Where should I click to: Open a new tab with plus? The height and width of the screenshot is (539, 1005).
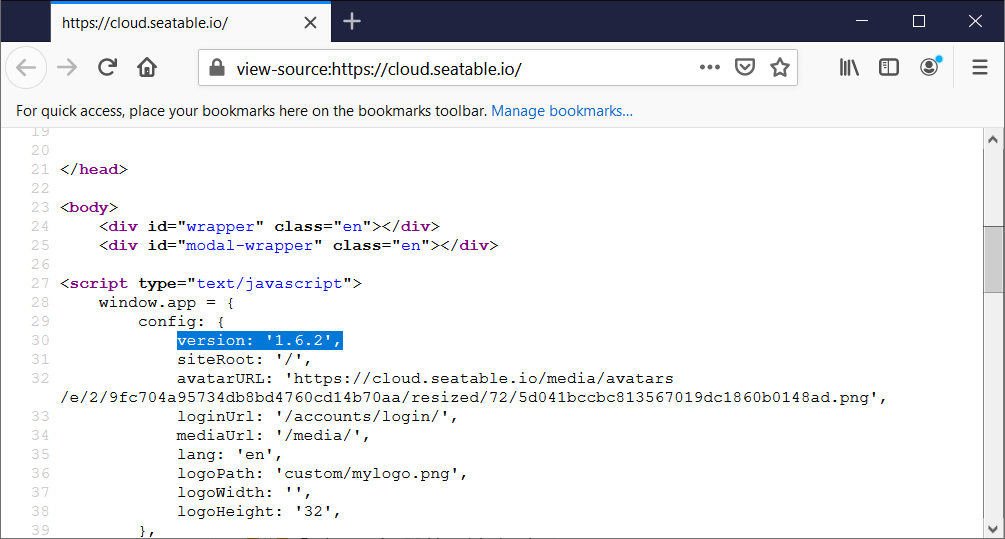352,22
